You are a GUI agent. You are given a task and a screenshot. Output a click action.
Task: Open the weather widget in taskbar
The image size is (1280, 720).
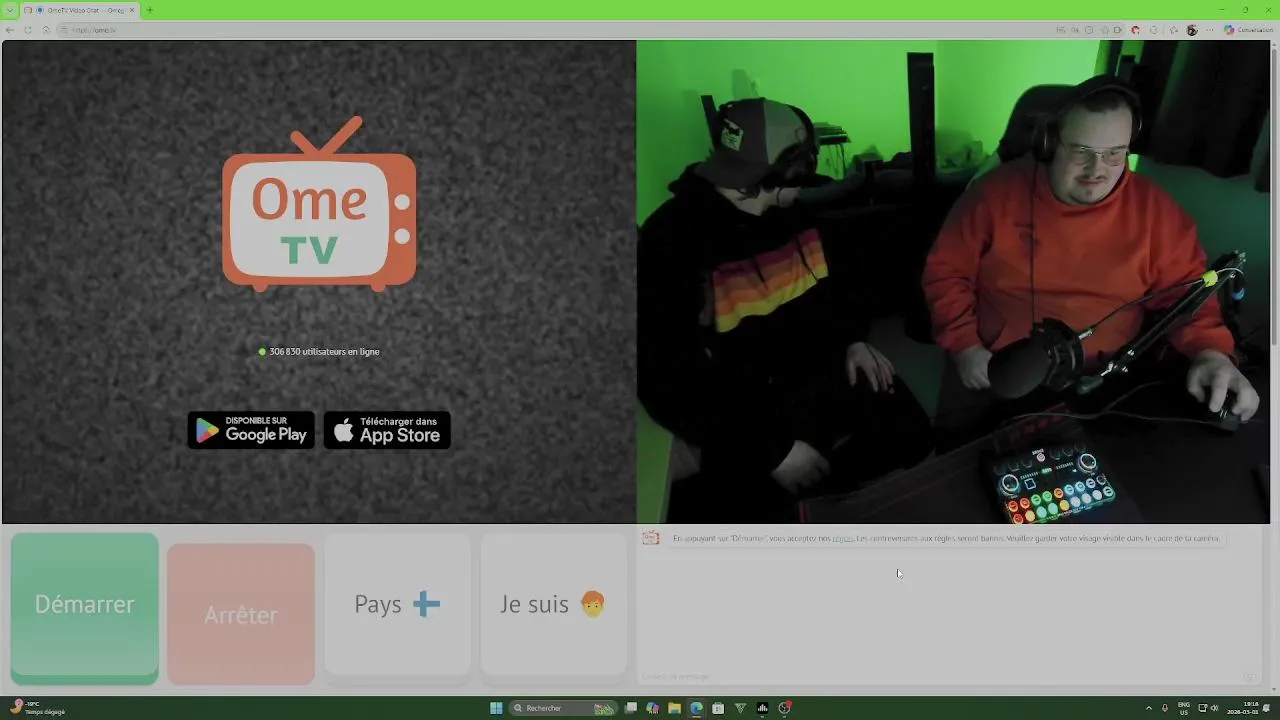[x=38, y=708]
